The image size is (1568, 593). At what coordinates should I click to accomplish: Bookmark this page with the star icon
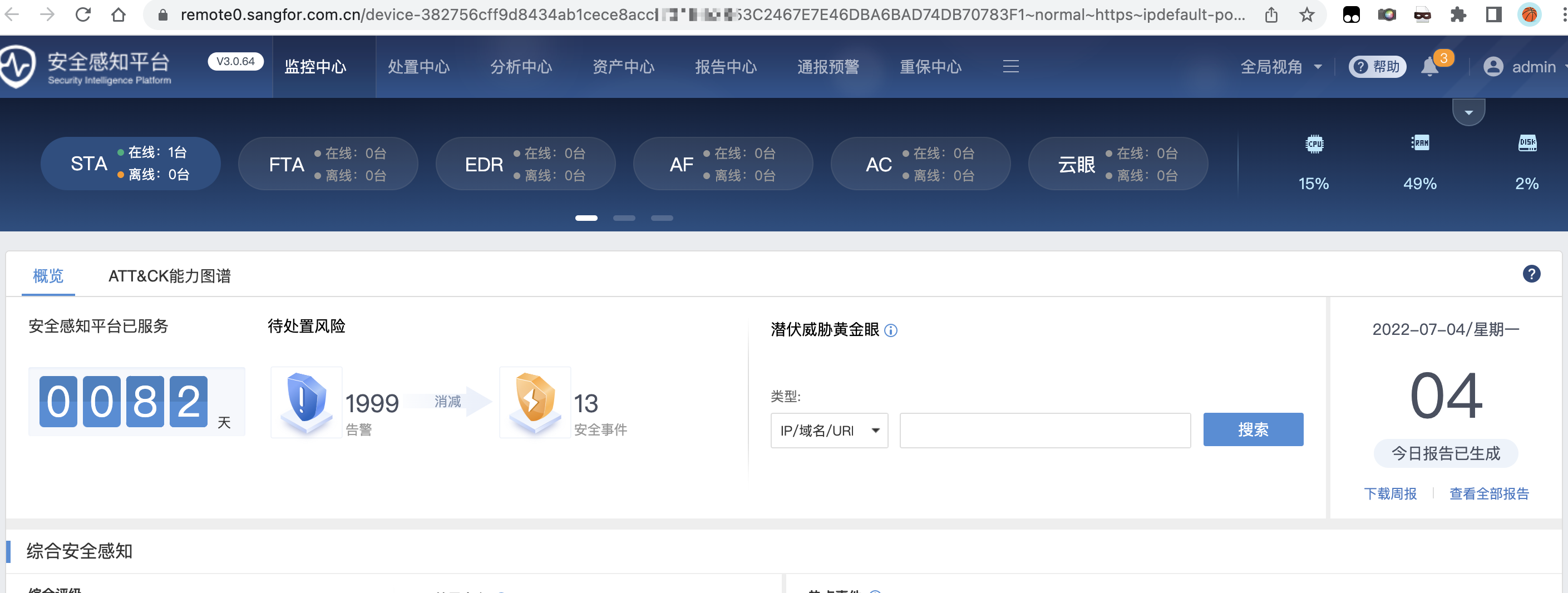pos(1306,14)
